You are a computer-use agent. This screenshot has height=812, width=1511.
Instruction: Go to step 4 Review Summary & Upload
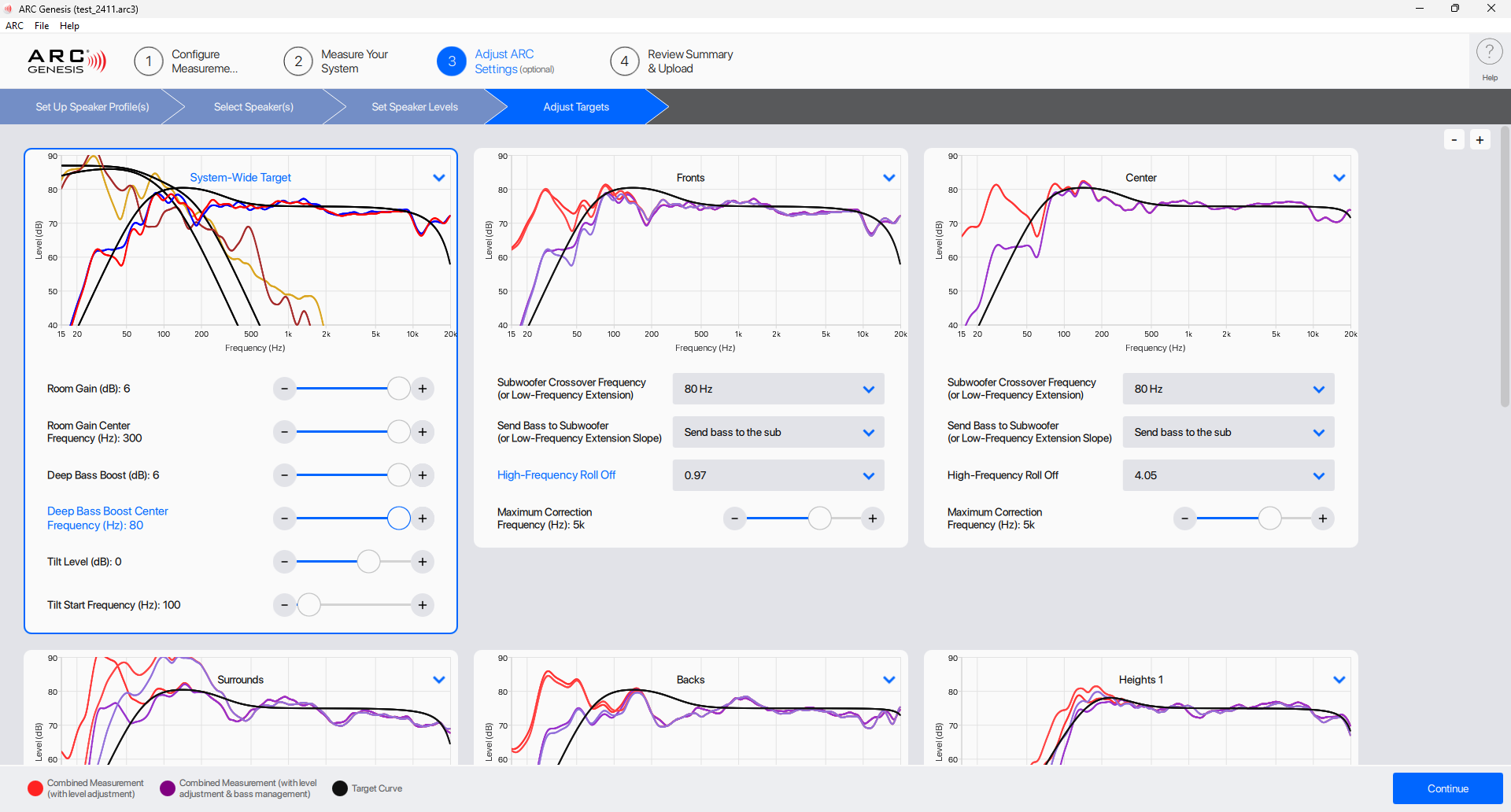[x=673, y=61]
